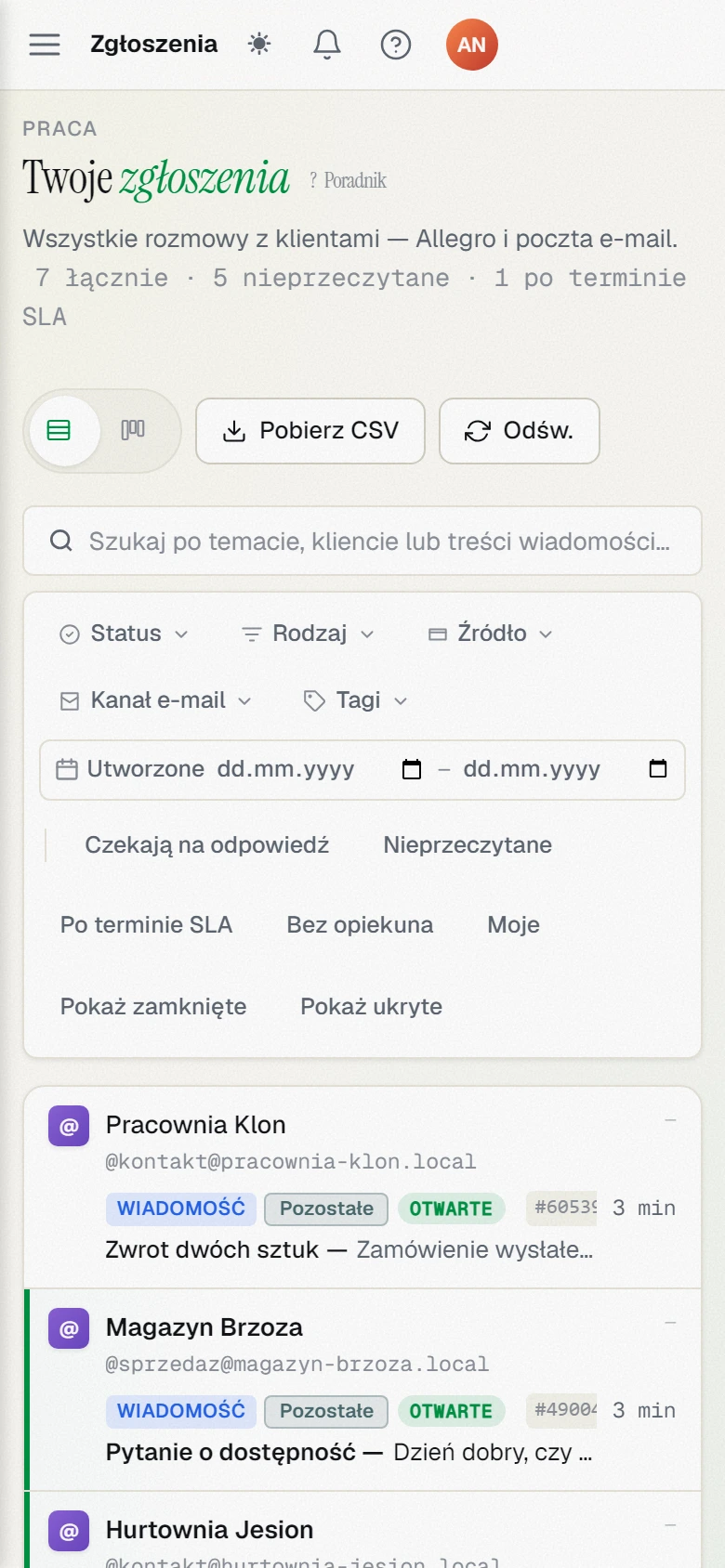Toggle the Nieprzeczytane quick filter
The width and height of the screenshot is (725, 1568).
(x=468, y=845)
